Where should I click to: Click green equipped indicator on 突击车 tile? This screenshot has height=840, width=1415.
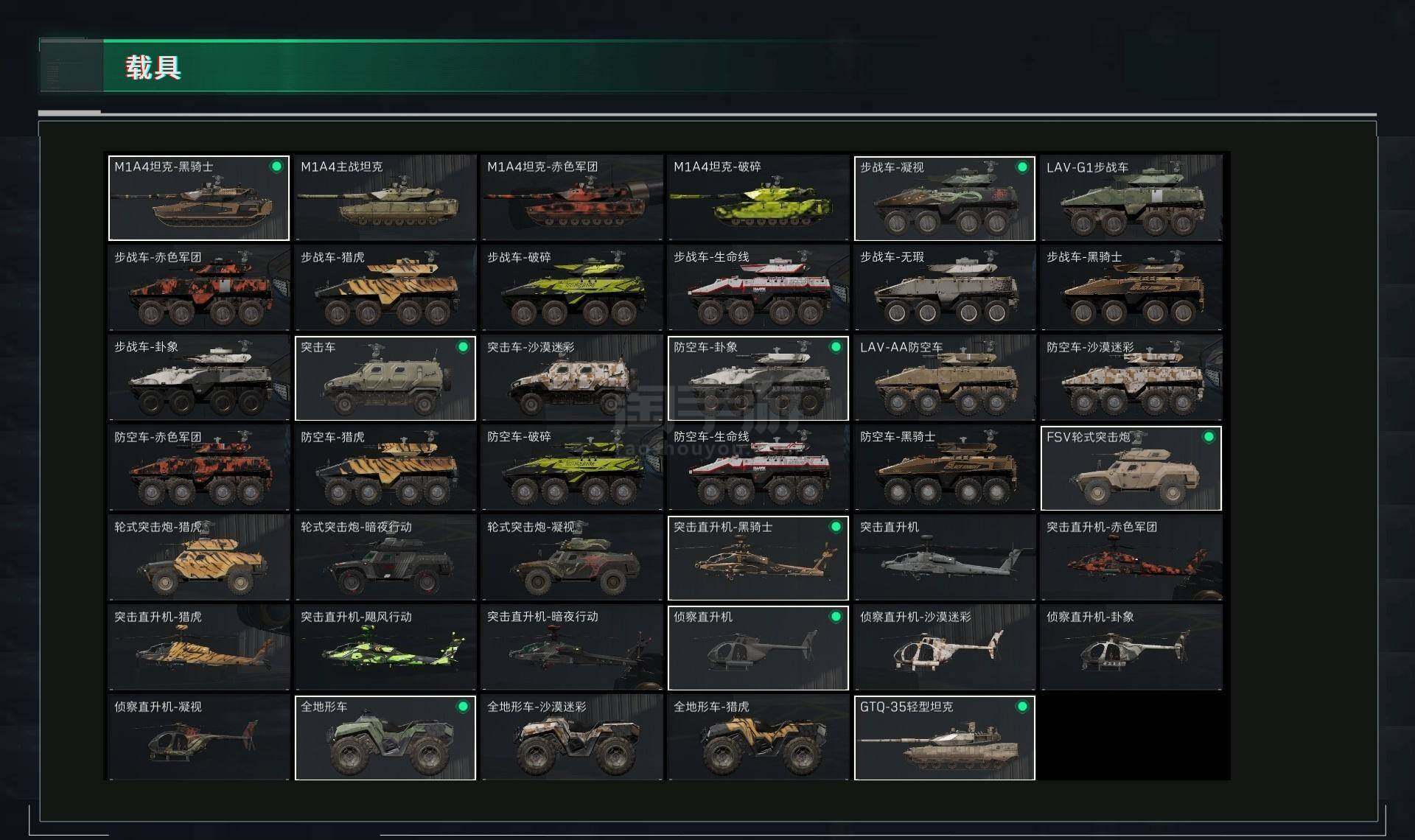463,347
